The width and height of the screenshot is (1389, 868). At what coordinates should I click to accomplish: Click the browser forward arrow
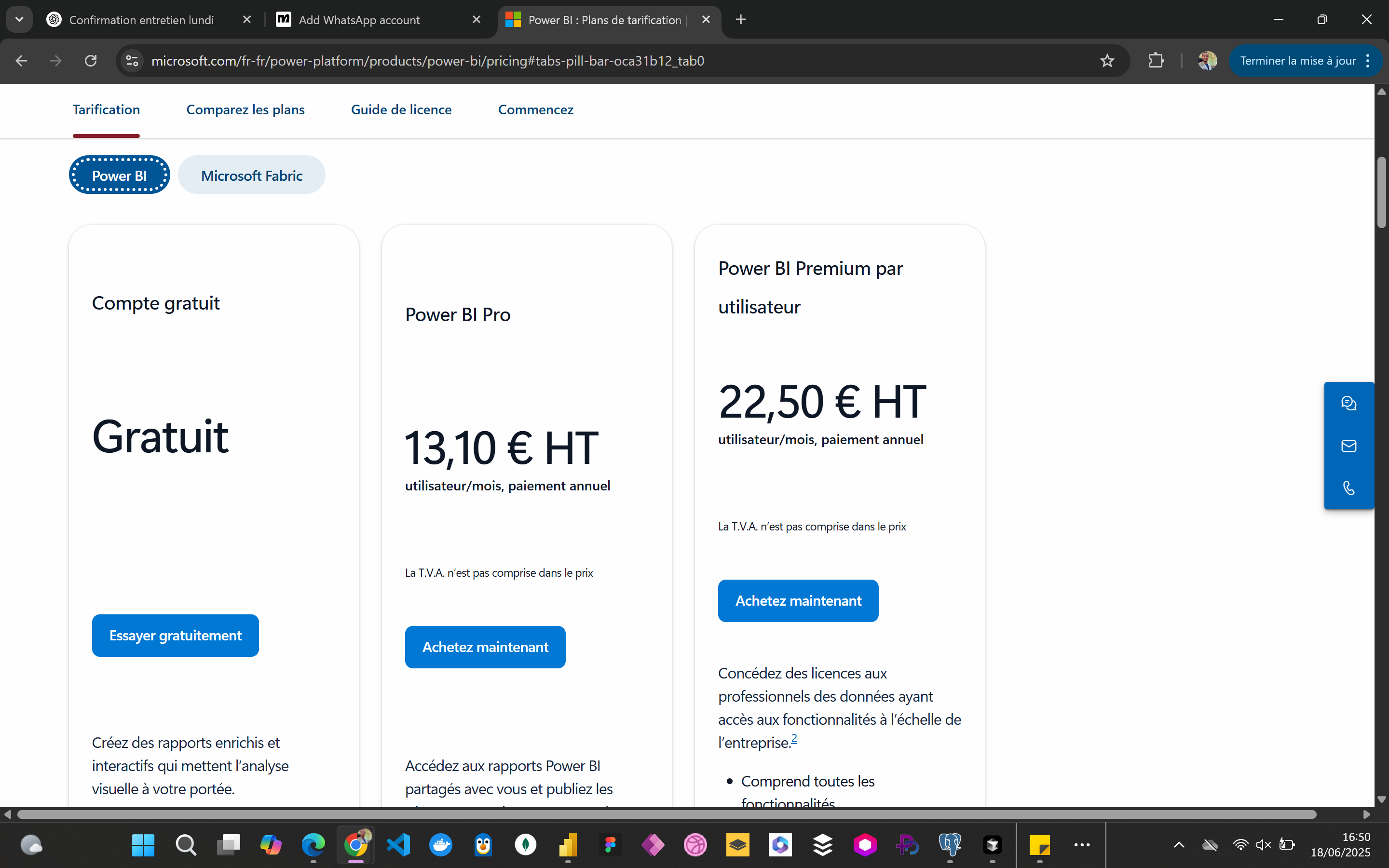(x=55, y=61)
